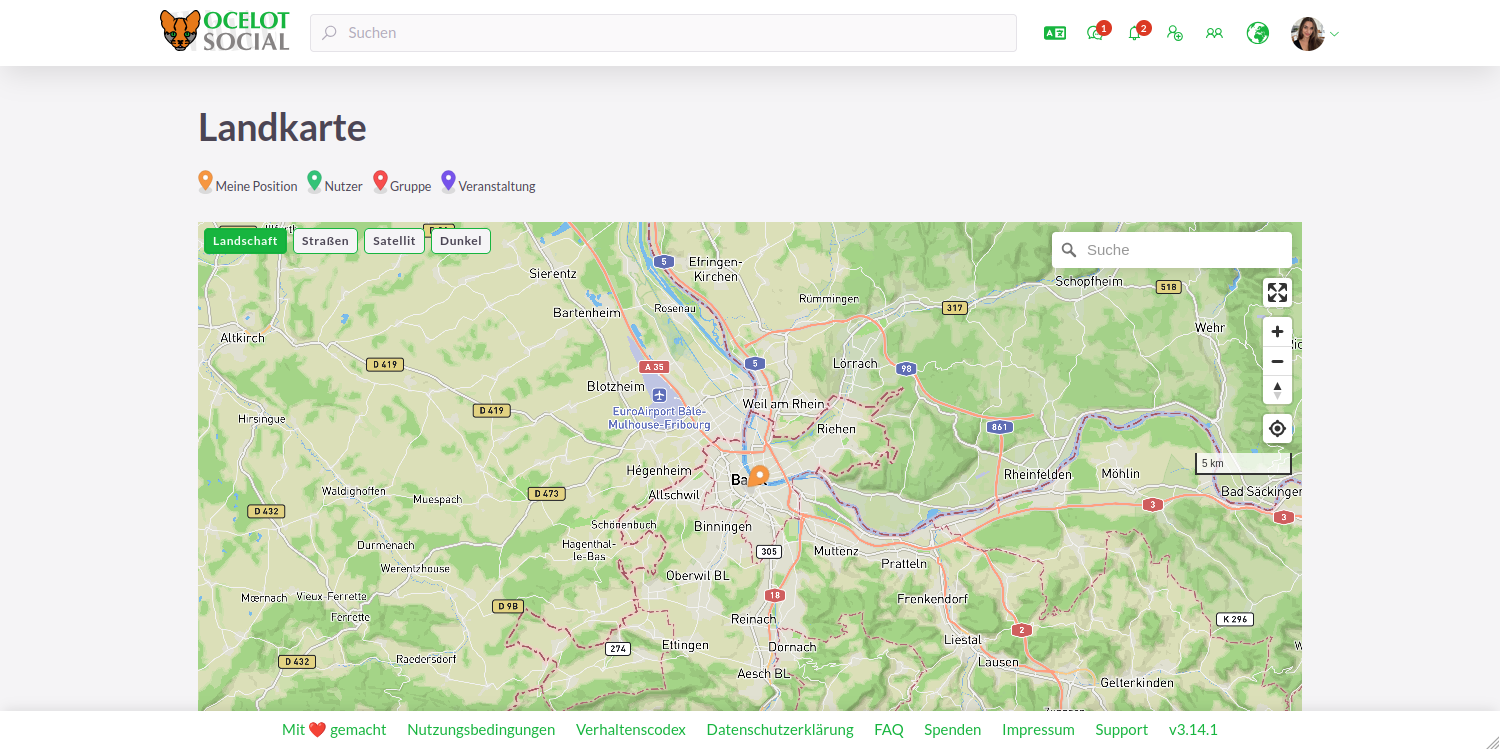Enable the Dunkel map style
This screenshot has width=1500, height=750.
pos(460,240)
